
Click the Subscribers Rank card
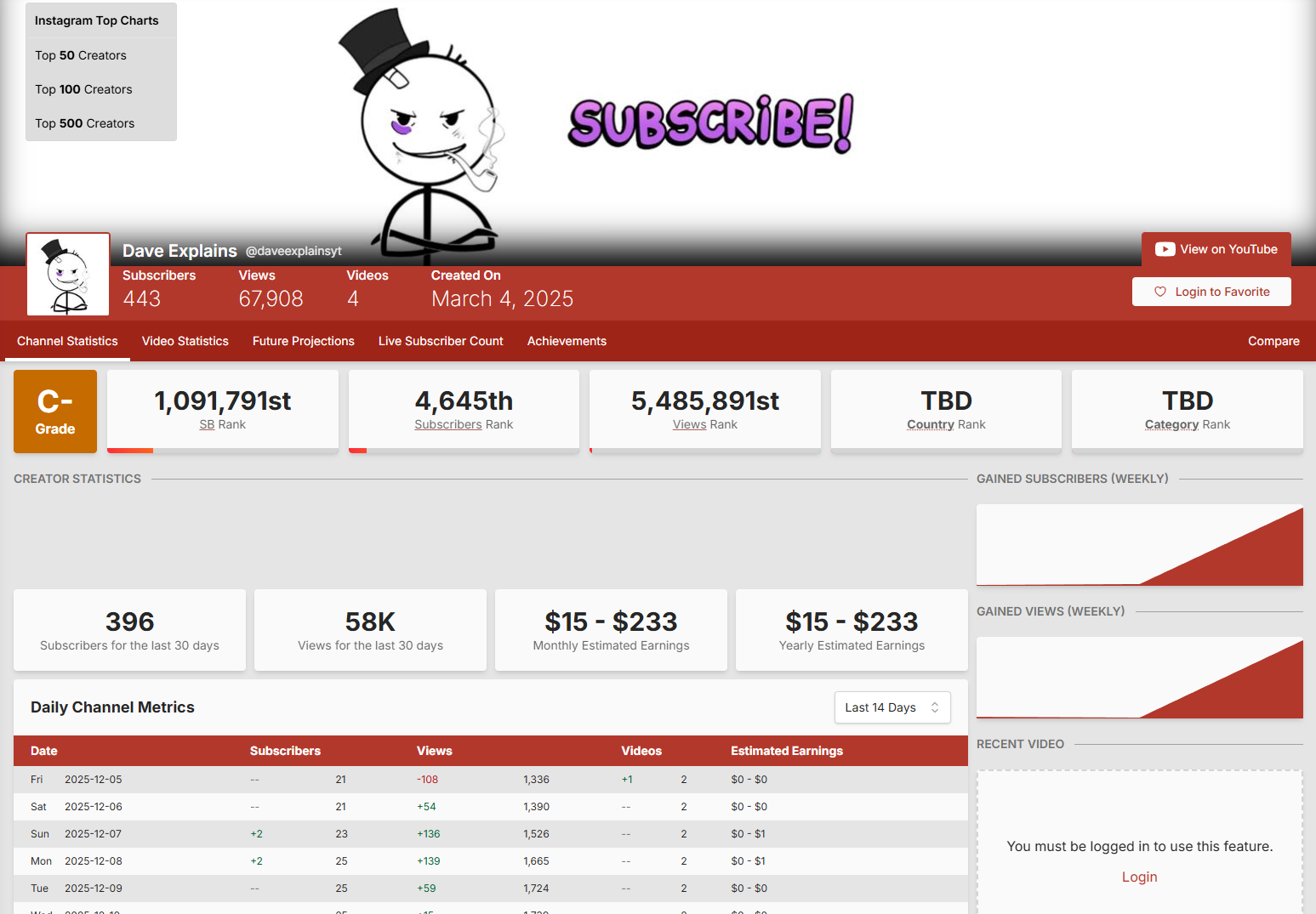tap(464, 410)
